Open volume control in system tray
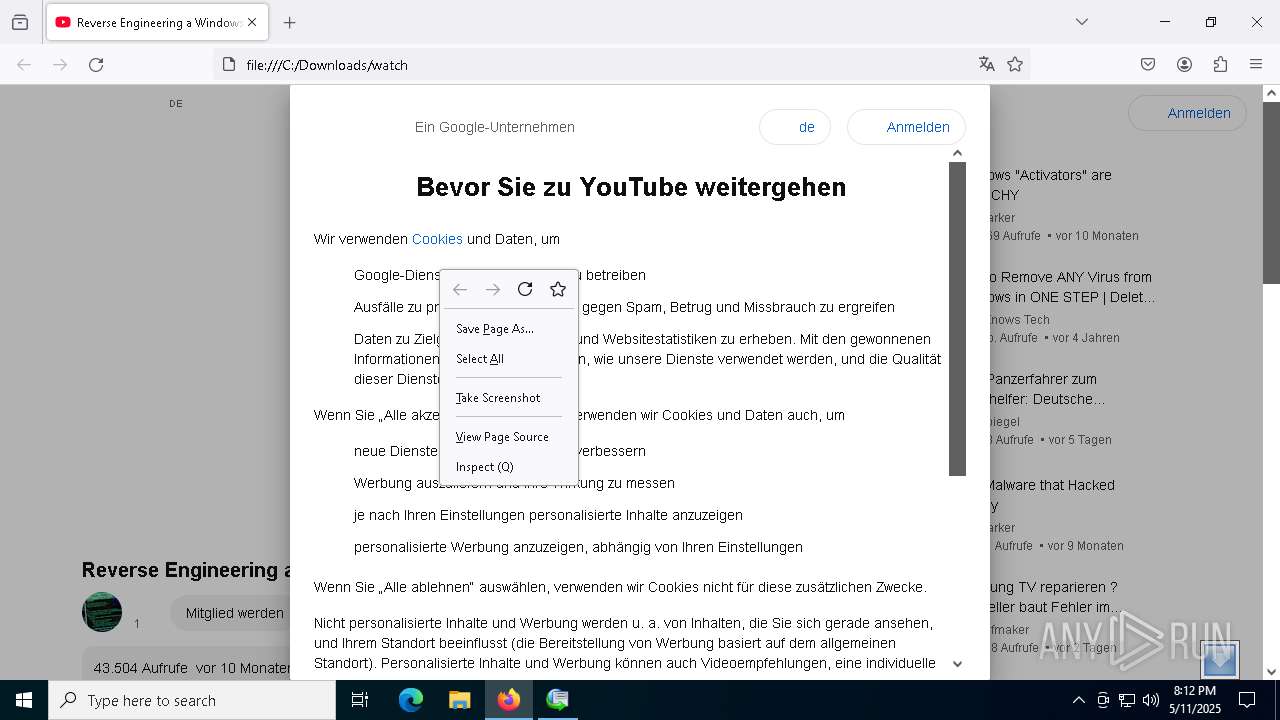The image size is (1280, 720). tap(1151, 700)
